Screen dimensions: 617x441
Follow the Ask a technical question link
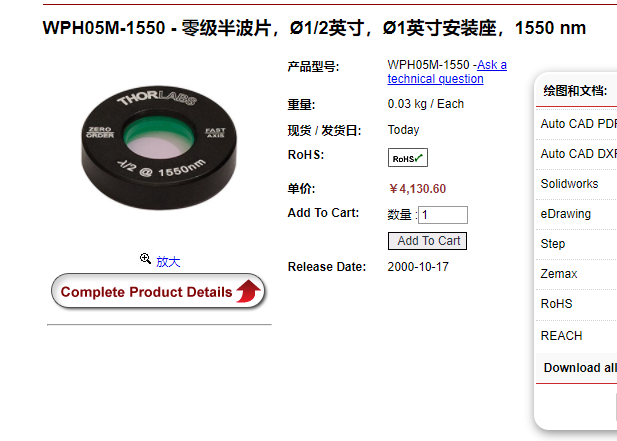click(x=447, y=72)
